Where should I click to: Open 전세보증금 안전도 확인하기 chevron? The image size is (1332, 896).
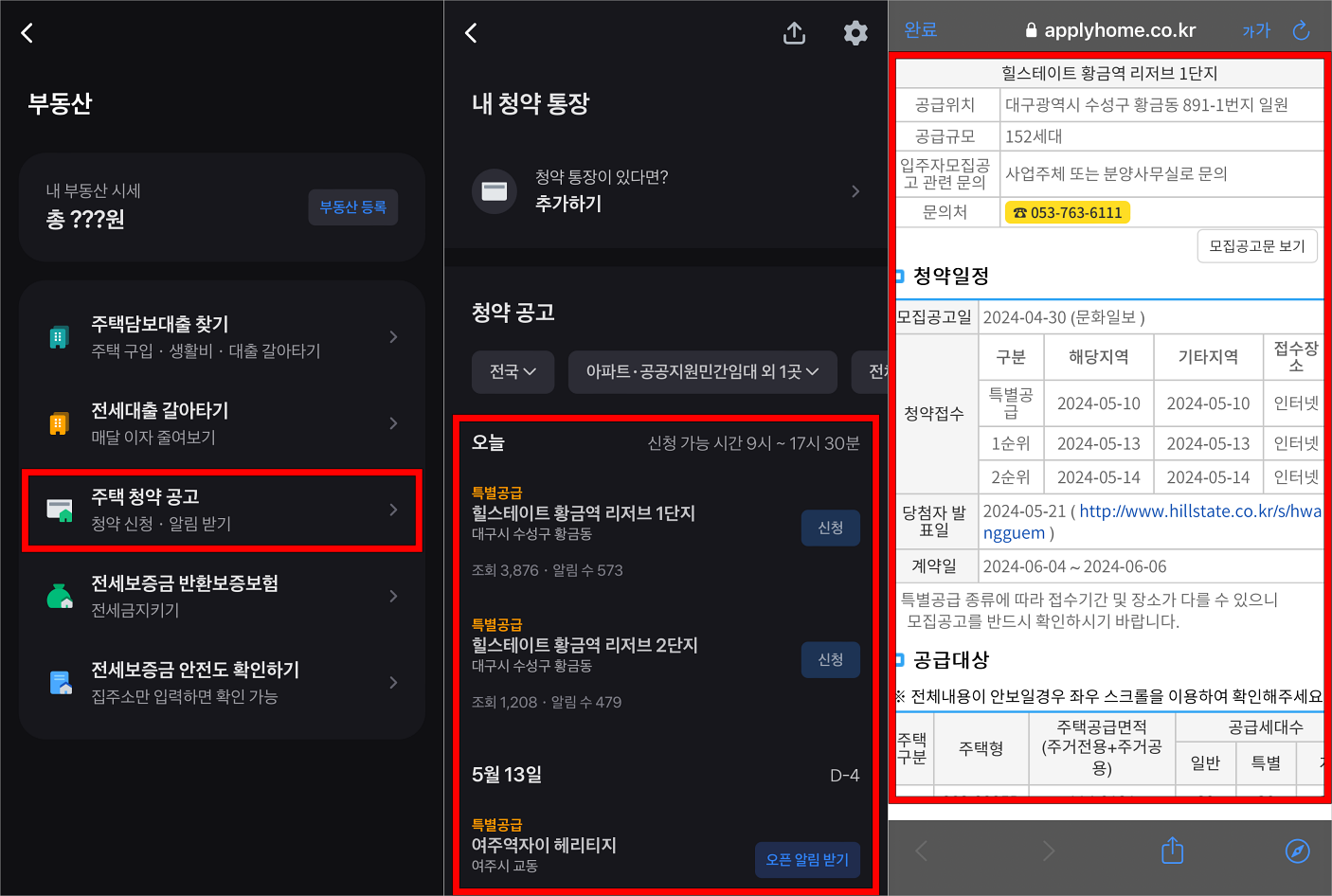click(393, 682)
